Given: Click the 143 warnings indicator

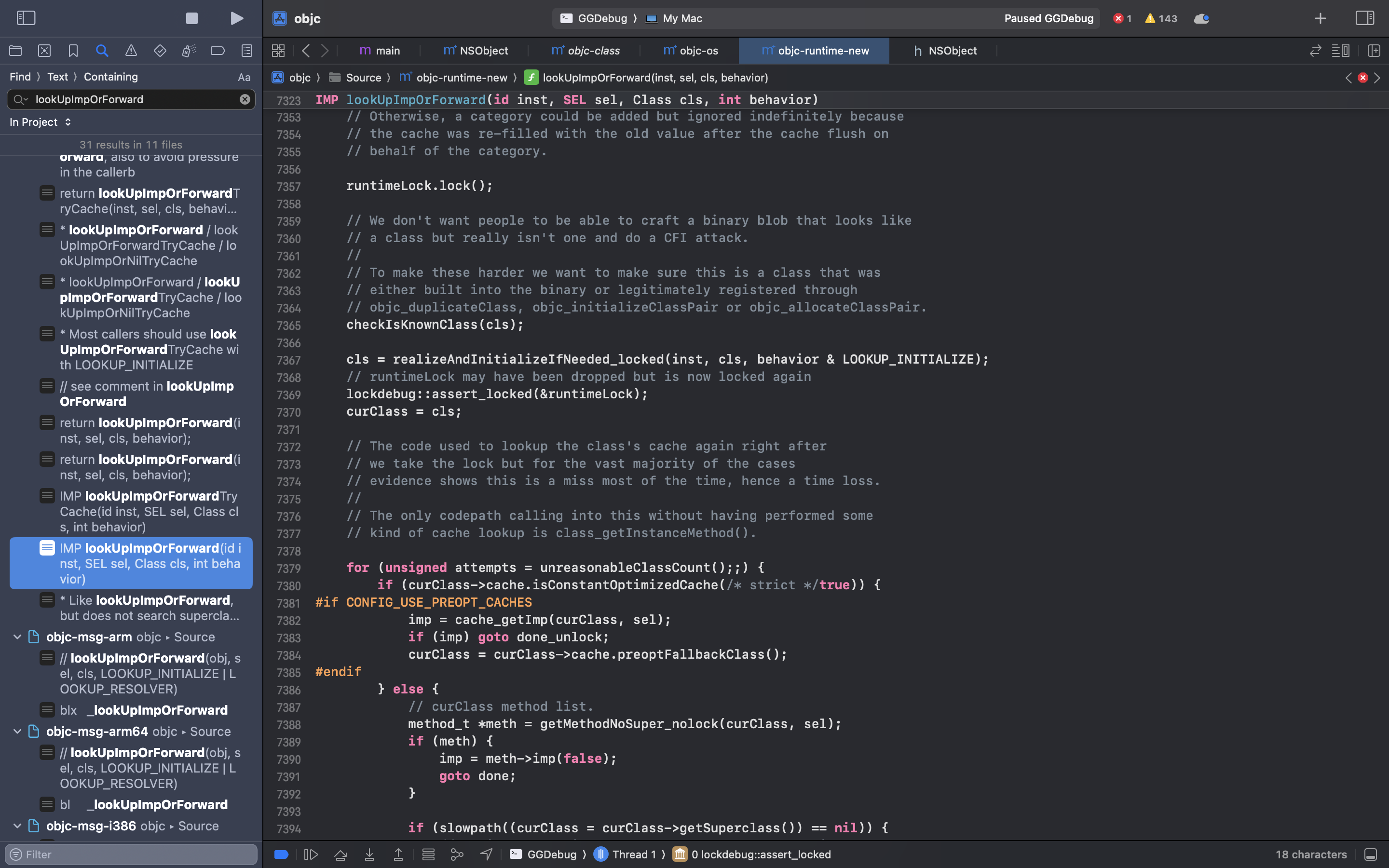Looking at the screenshot, I should (x=1161, y=18).
